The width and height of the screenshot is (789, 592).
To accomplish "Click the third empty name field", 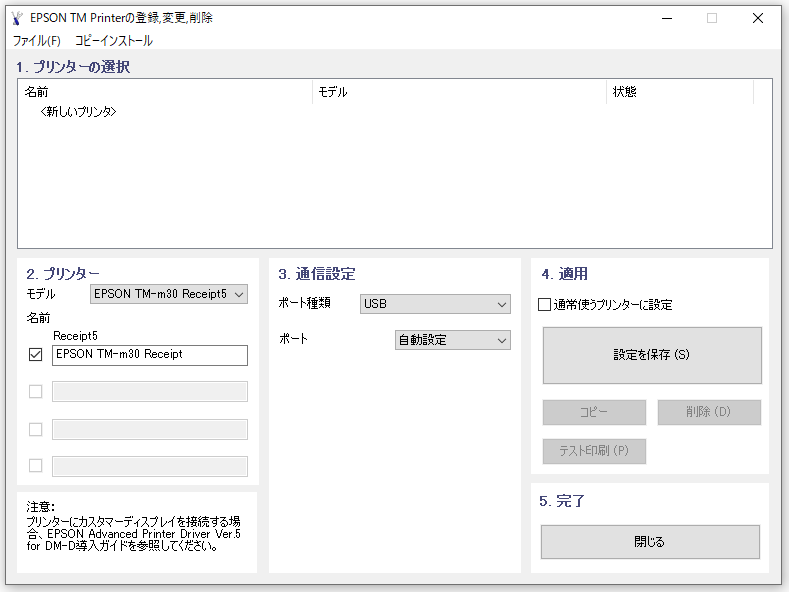I will point(150,429).
